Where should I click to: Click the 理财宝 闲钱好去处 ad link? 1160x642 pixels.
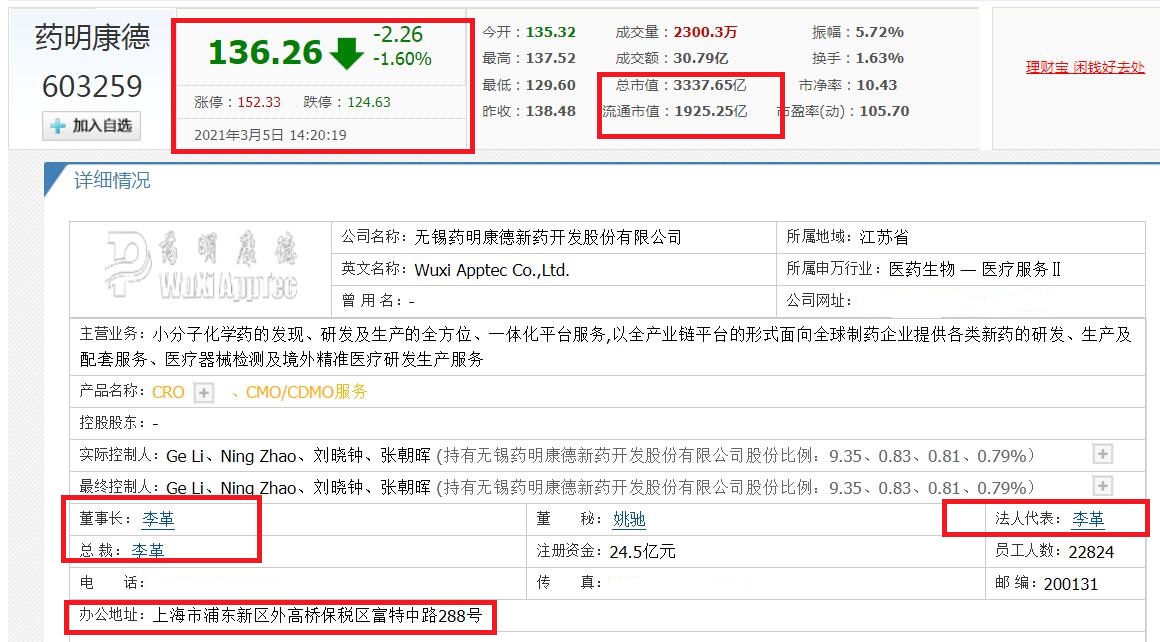click(x=1085, y=67)
